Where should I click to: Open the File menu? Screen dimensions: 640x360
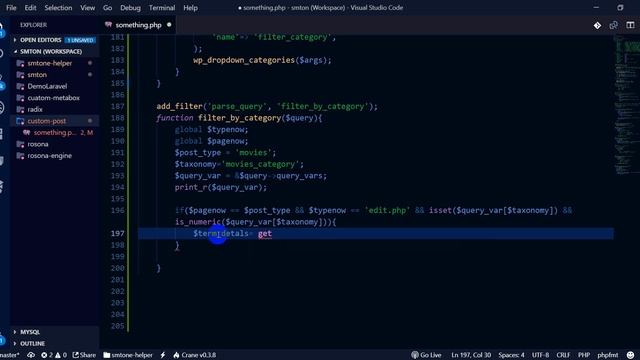11,8
